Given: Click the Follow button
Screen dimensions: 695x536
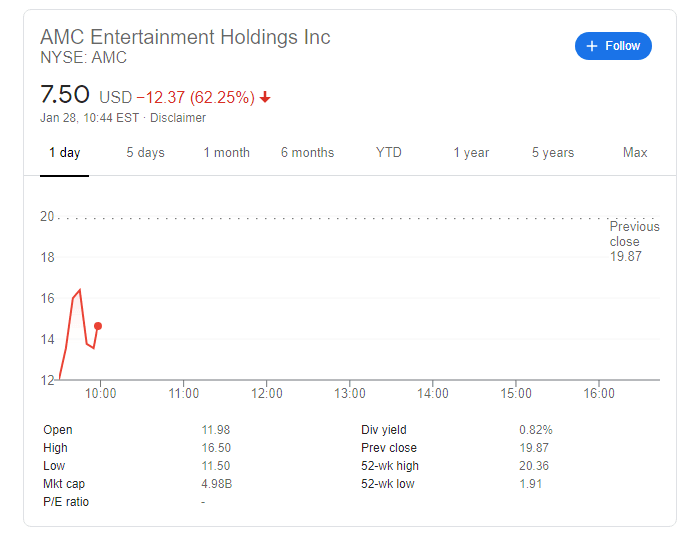Looking at the screenshot, I should point(613,46).
